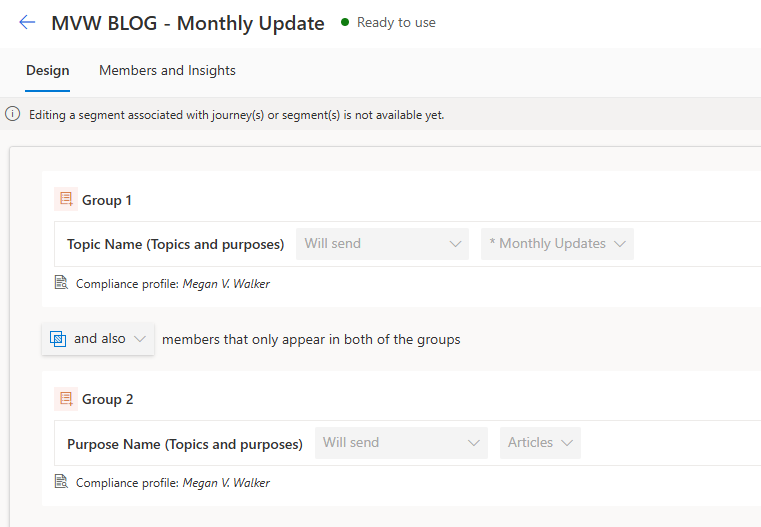
Task: Click the Group 2 compliance profile icon
Action: tap(61, 482)
